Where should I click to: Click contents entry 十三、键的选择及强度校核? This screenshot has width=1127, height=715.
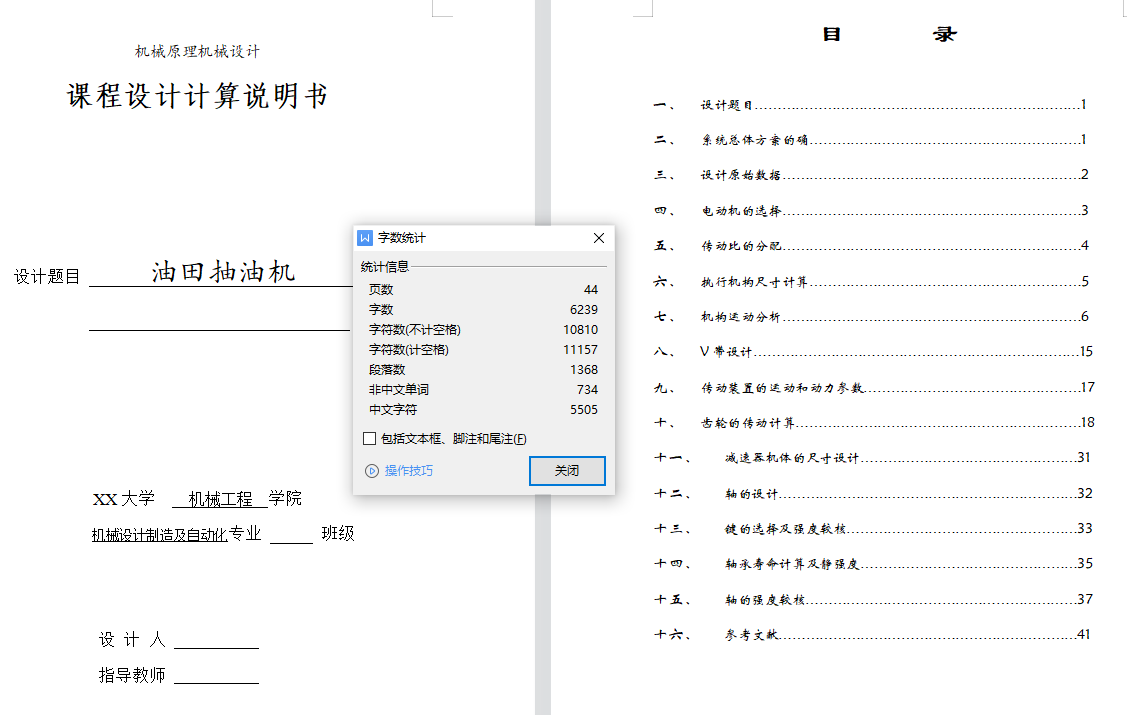[873, 529]
